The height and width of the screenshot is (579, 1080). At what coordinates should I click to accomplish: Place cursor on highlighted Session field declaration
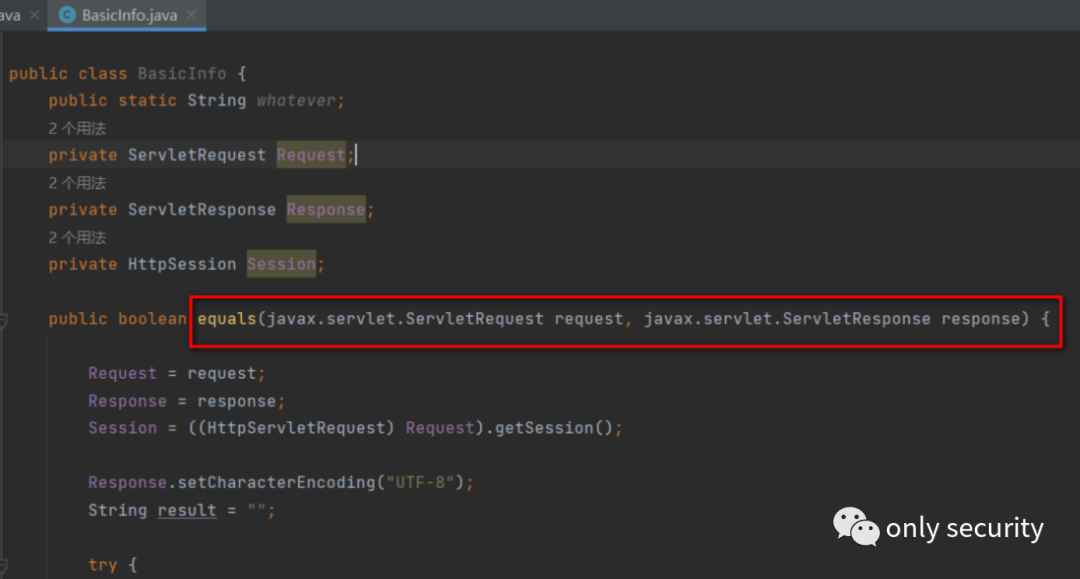[281, 264]
